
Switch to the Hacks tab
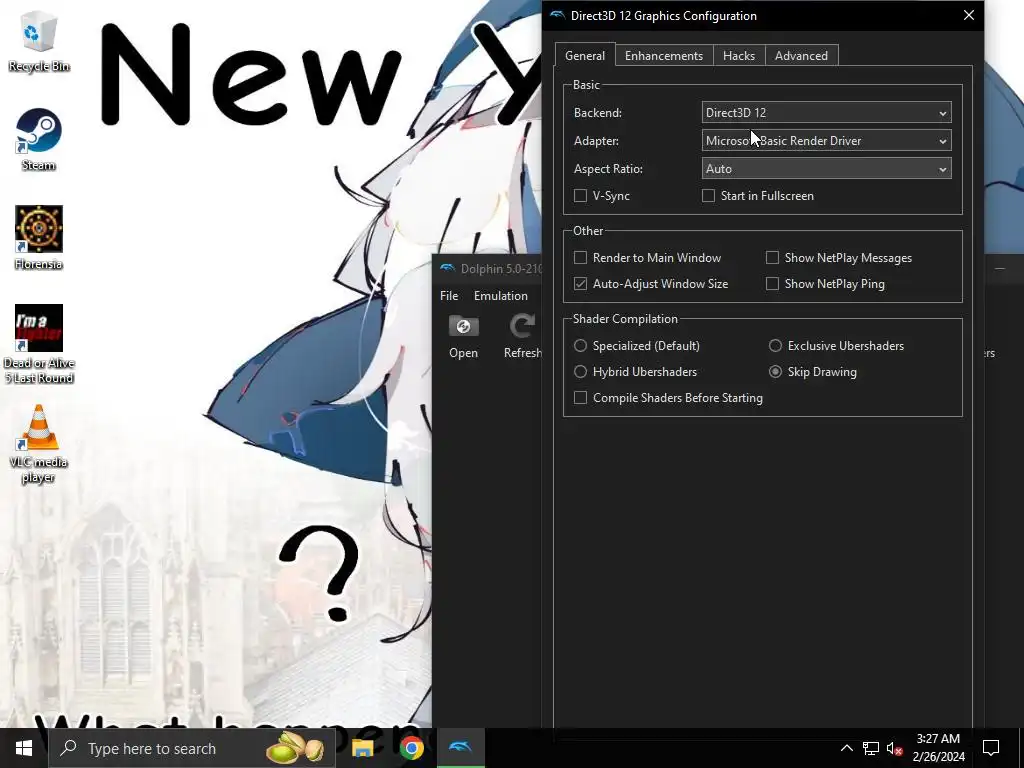pyautogui.click(x=739, y=56)
